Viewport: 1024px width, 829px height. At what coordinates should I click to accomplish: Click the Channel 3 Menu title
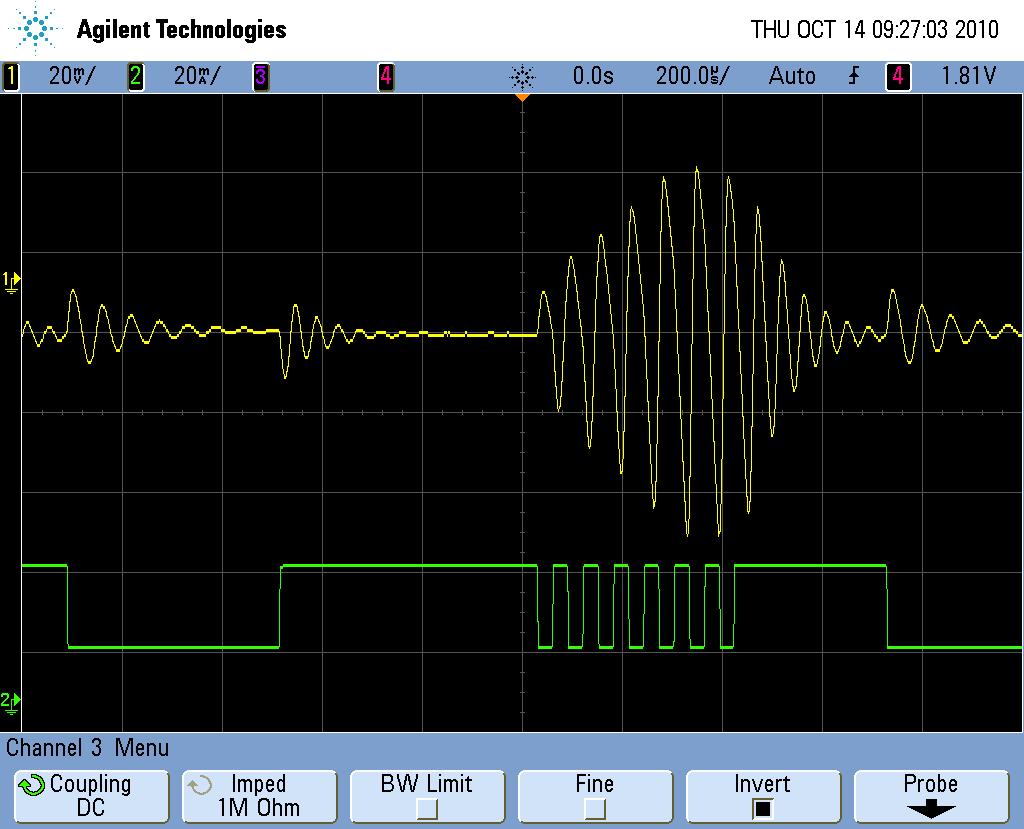tap(88, 747)
